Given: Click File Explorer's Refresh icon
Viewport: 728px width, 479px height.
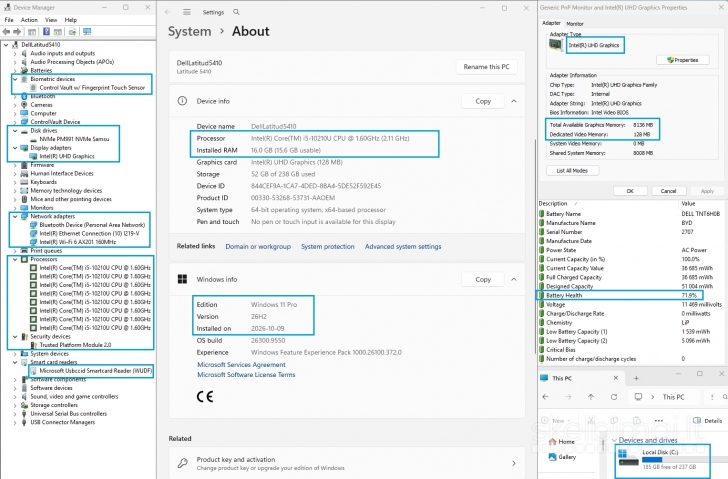Looking at the screenshot, I should pyautogui.click(x=614, y=397).
